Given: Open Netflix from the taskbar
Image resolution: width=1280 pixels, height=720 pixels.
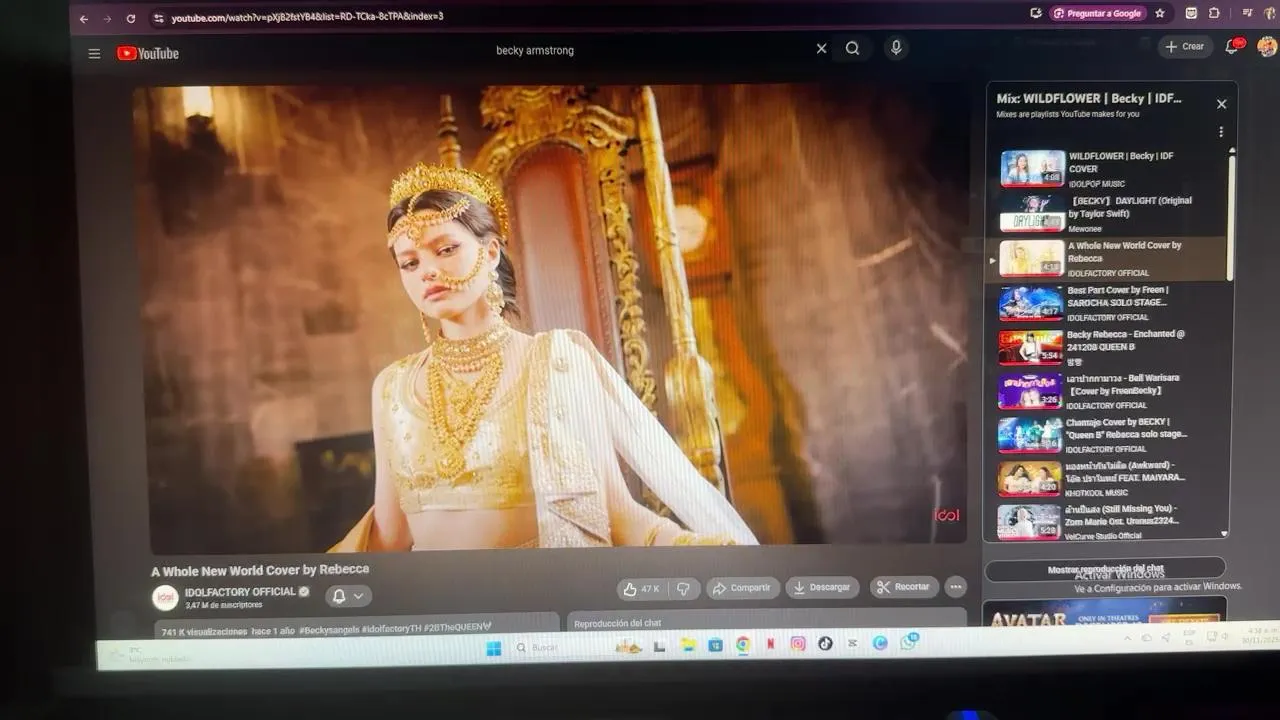Looking at the screenshot, I should tap(770, 645).
